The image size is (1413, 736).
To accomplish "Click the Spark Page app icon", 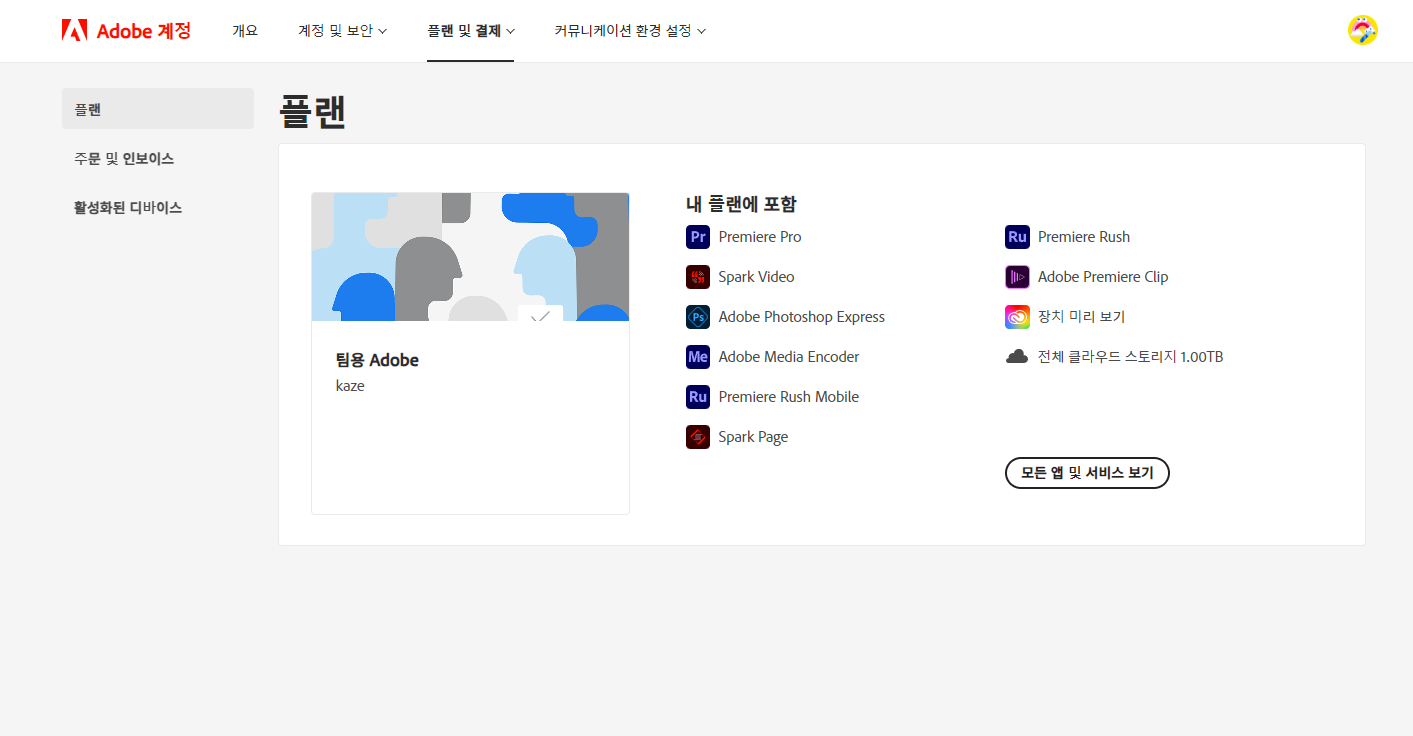I will point(698,437).
